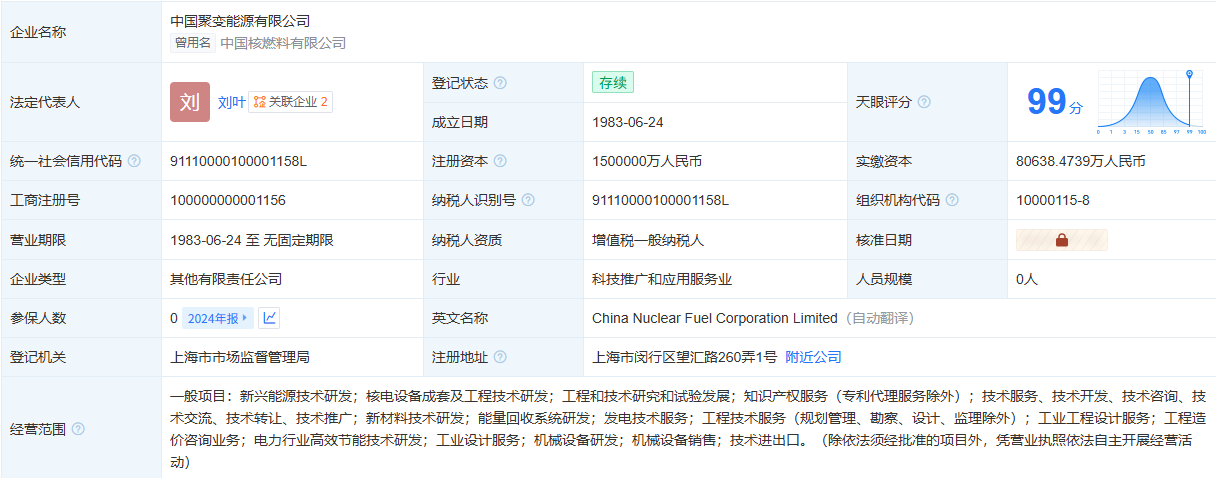
Task: Open legal representative 刘叶's profile link
Action: [231, 102]
